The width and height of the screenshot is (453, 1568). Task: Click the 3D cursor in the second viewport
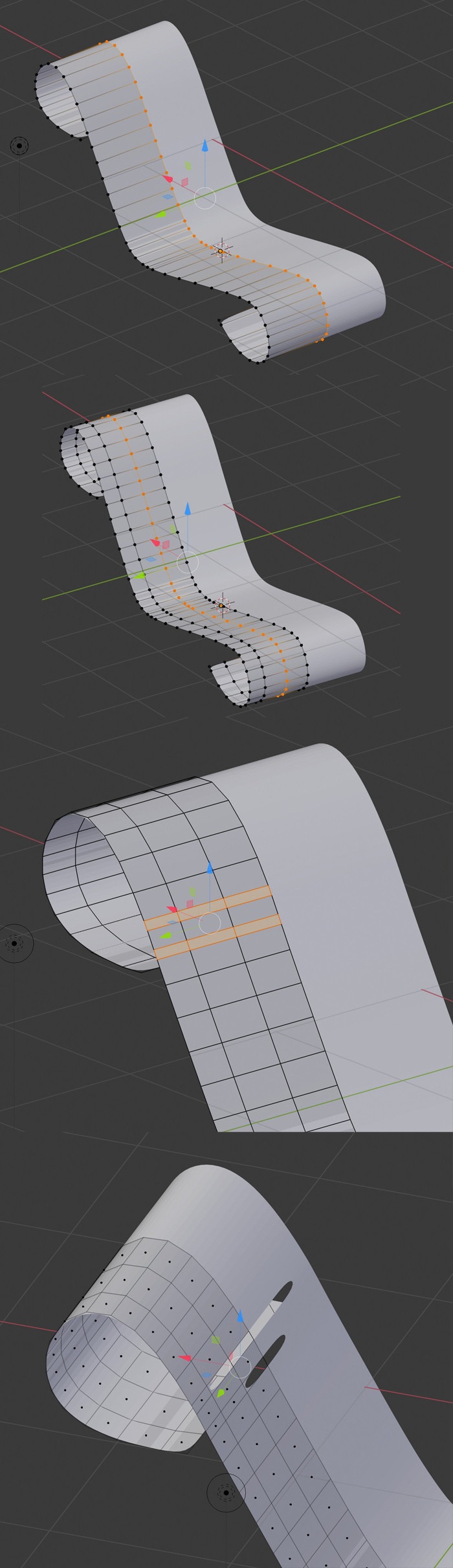pos(222,606)
